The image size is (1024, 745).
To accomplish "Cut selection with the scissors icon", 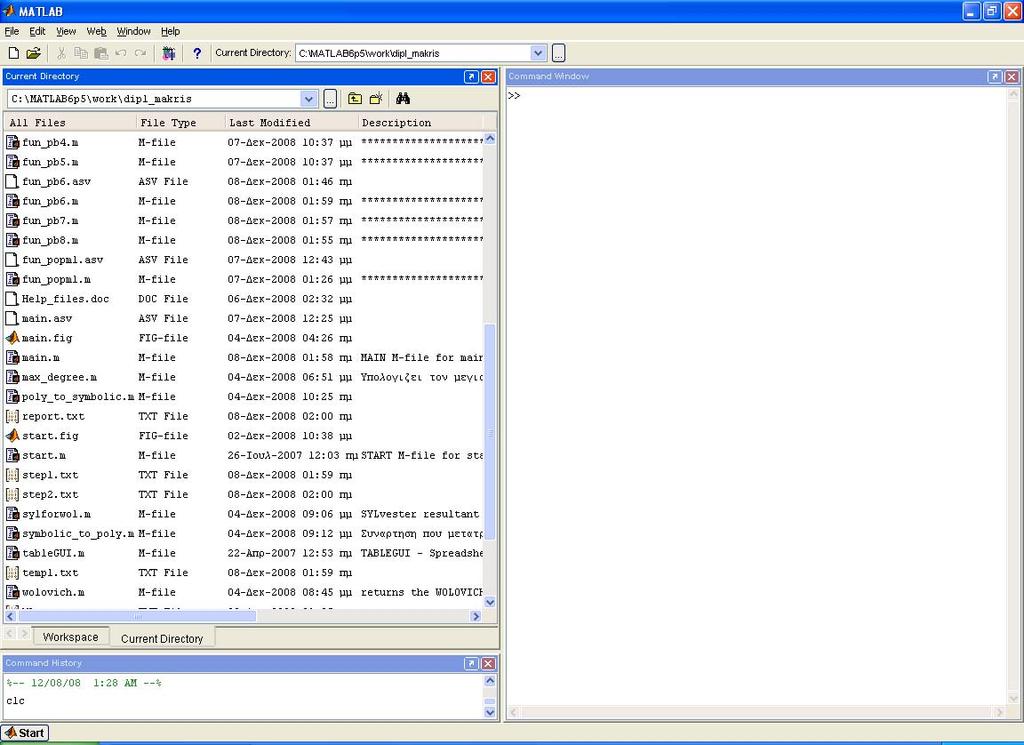I will pyautogui.click(x=61, y=53).
